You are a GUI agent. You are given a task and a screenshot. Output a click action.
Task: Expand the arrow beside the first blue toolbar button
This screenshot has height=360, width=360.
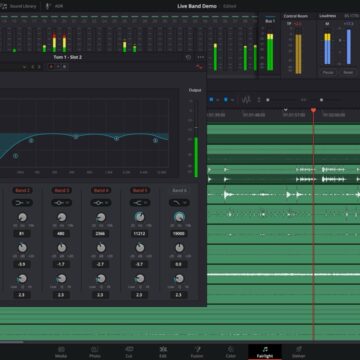click(x=218, y=100)
